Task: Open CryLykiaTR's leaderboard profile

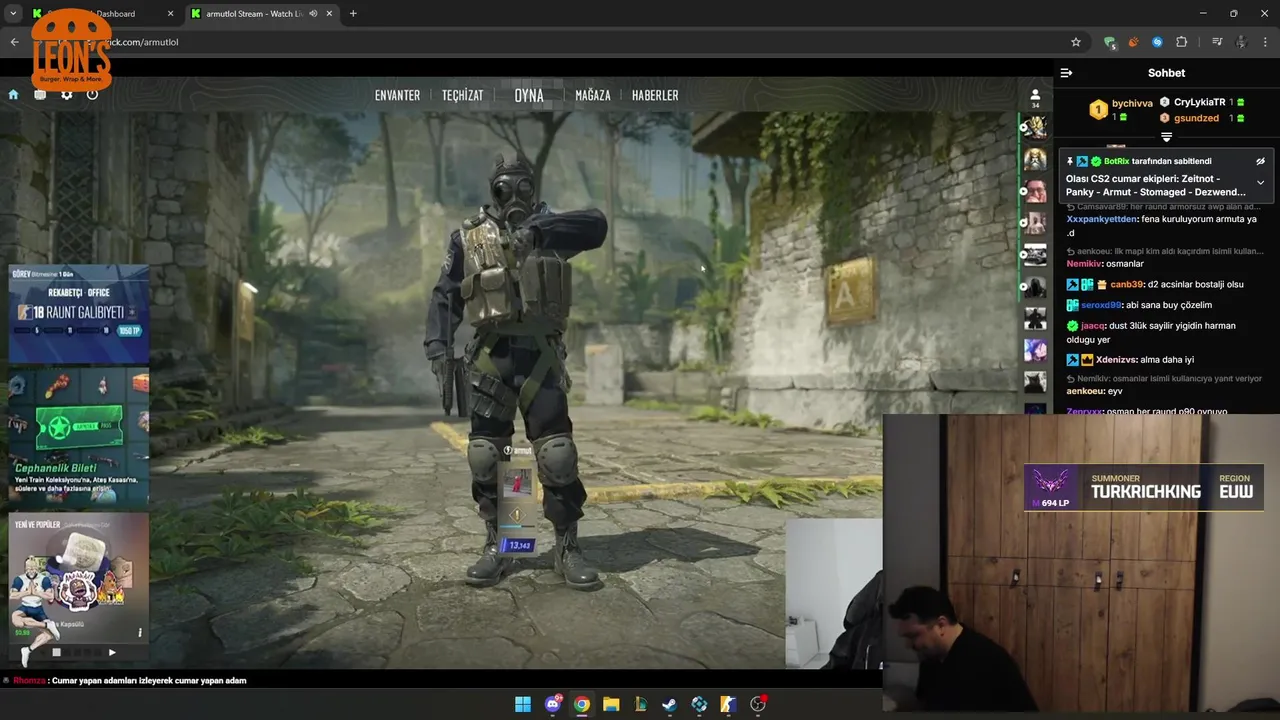Action: pos(1199,102)
